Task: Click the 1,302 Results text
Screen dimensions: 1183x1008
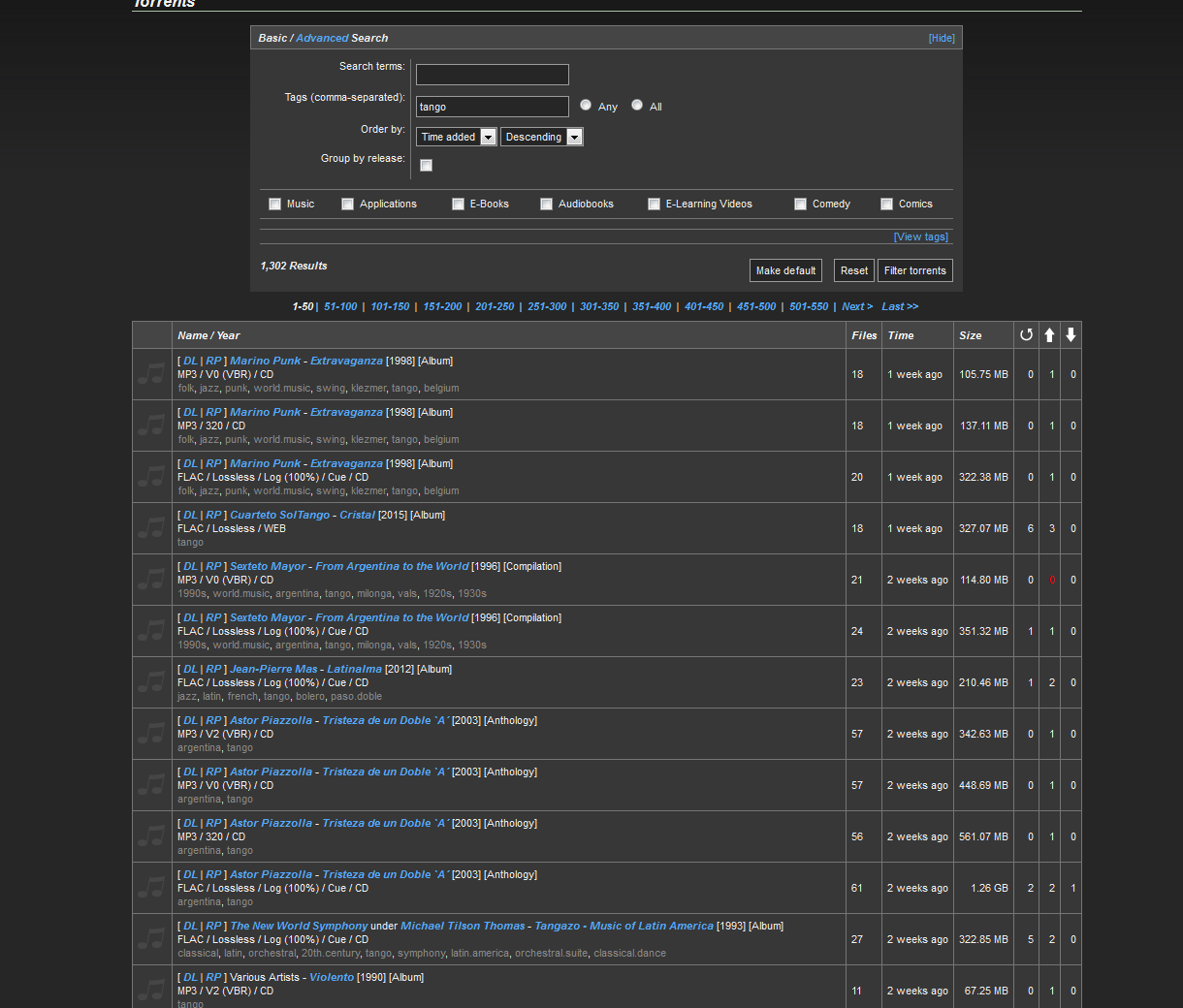Action: tap(294, 266)
